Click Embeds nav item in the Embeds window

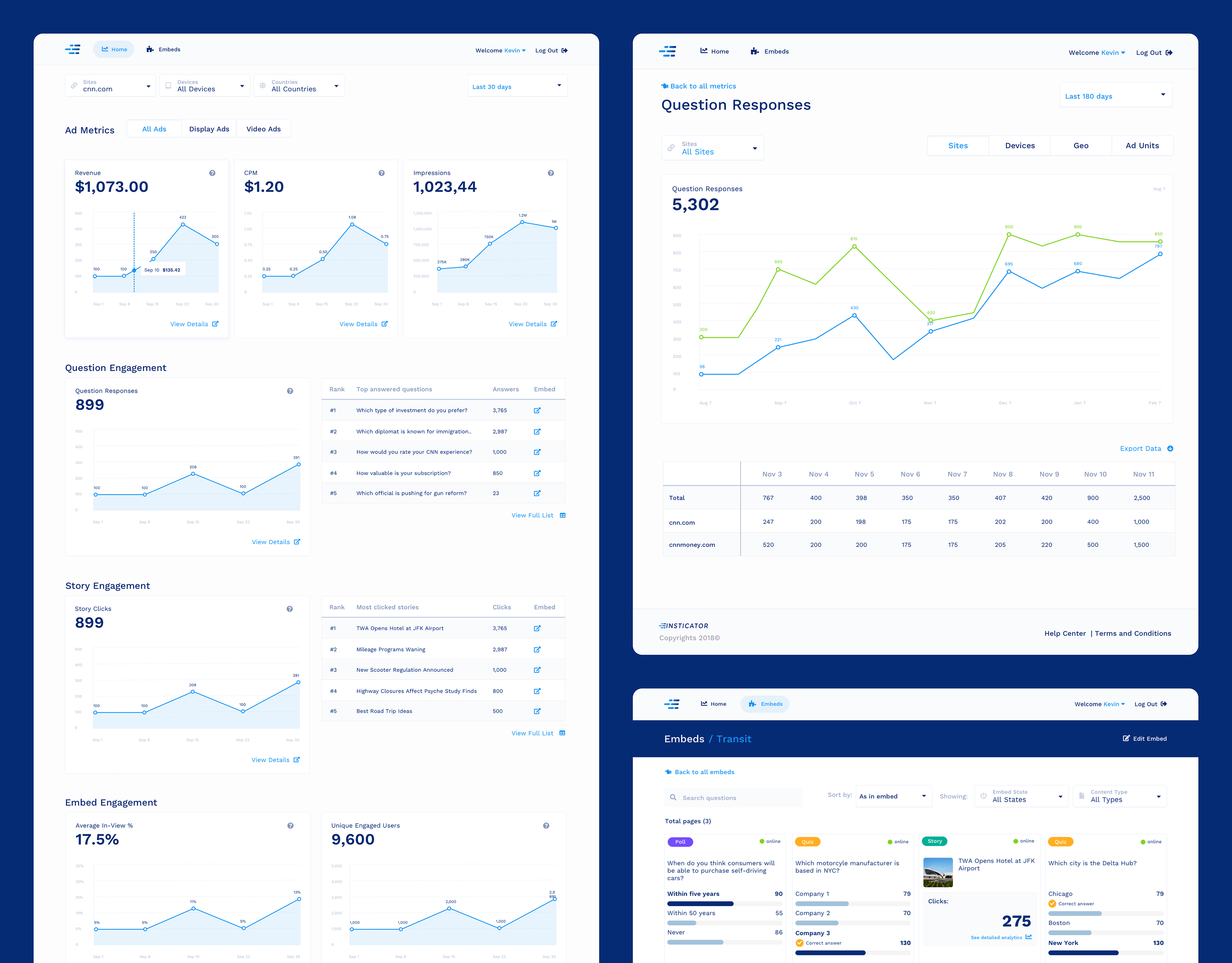tap(765, 704)
